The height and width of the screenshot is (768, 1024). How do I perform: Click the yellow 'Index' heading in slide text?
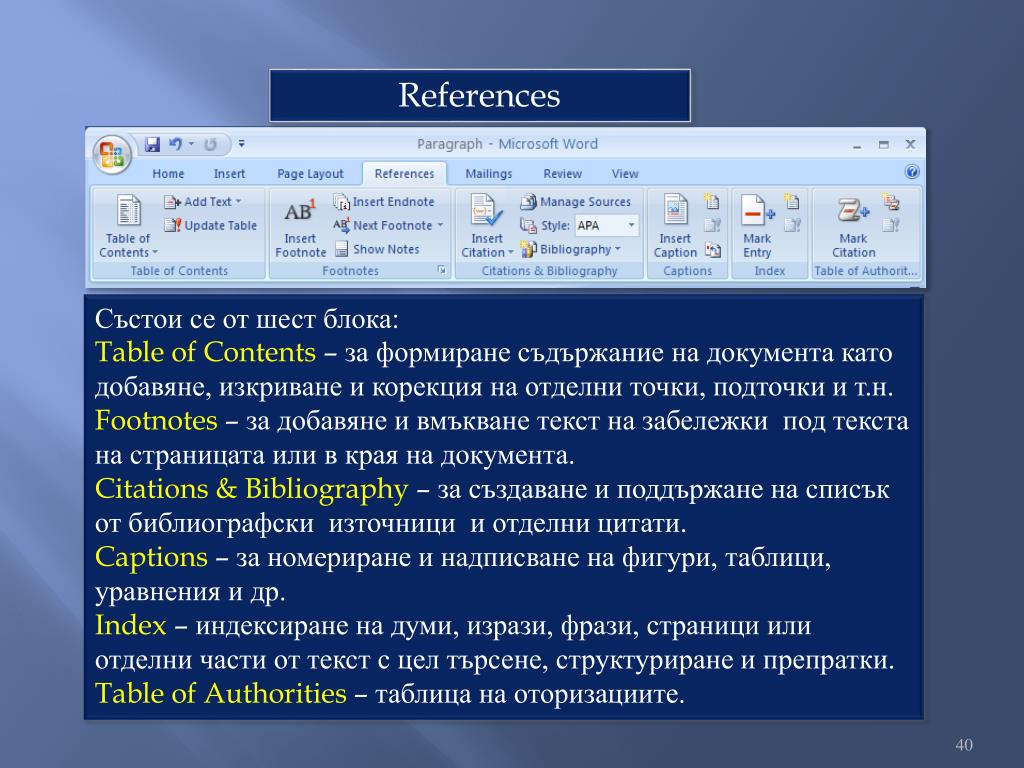[131, 625]
